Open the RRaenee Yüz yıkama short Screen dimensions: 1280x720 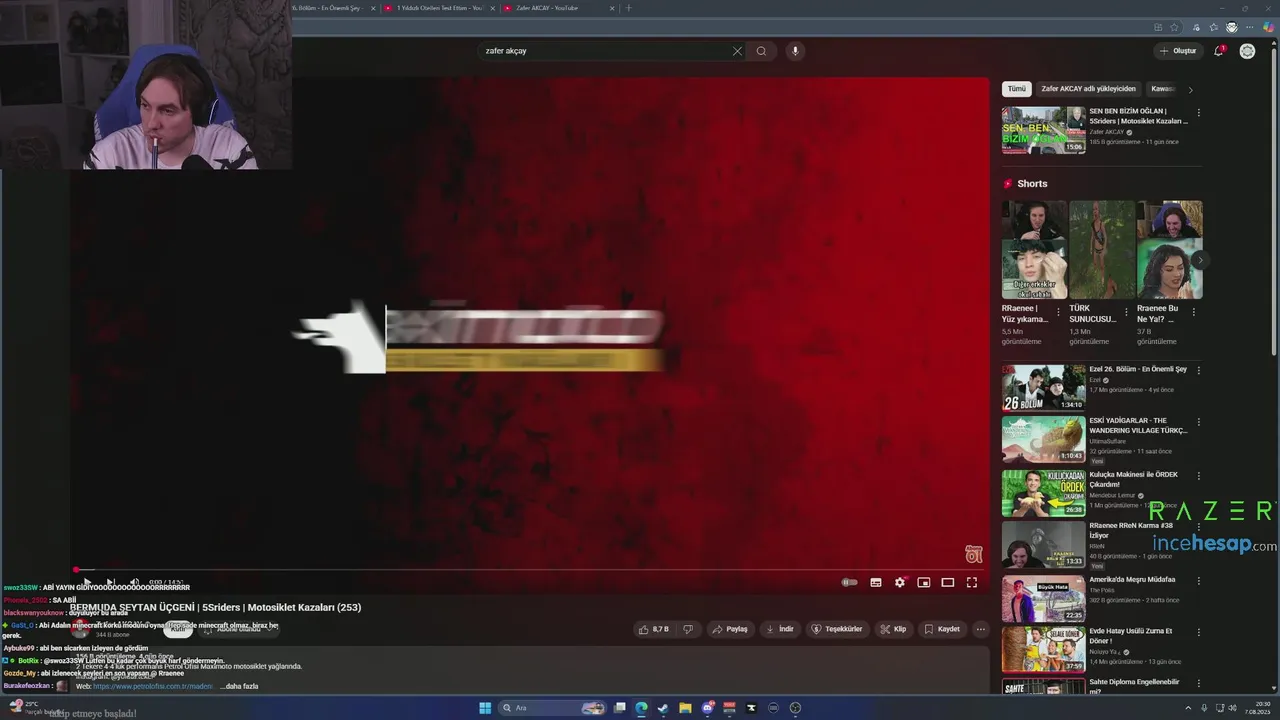point(1034,250)
